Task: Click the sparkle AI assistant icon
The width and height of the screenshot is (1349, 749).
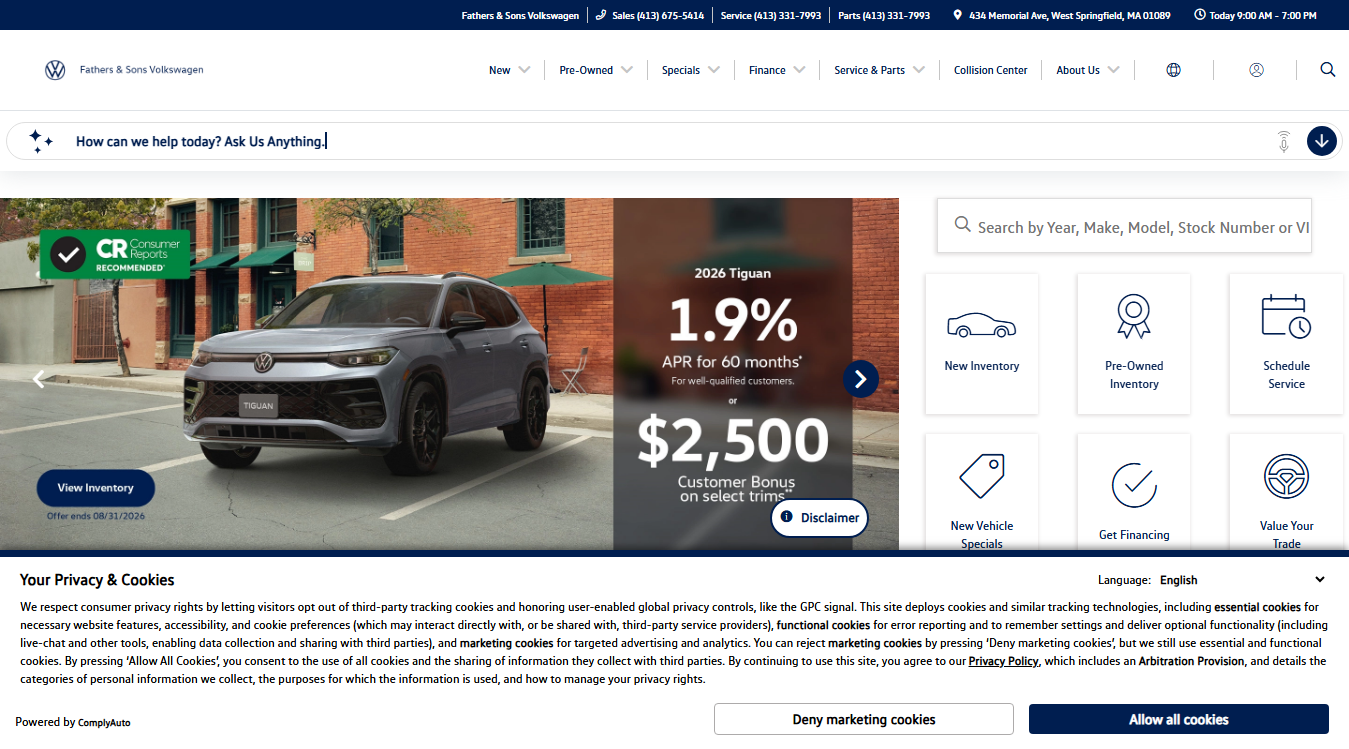Action: pos(41,141)
